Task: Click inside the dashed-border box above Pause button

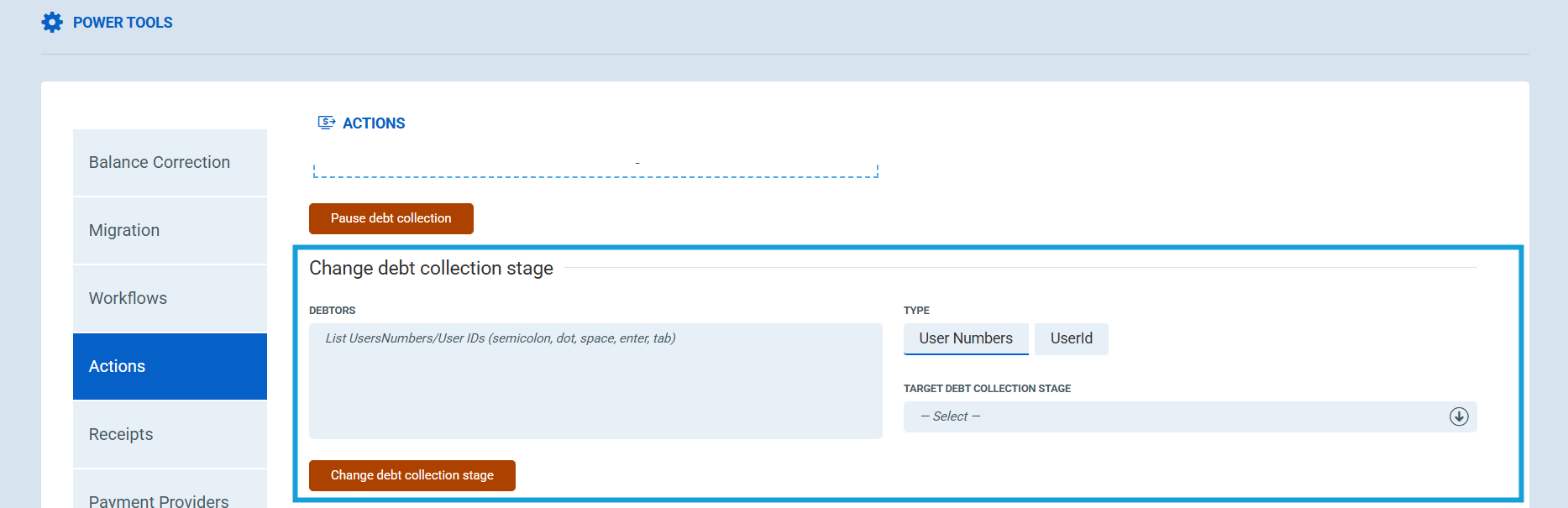Action: point(595,169)
